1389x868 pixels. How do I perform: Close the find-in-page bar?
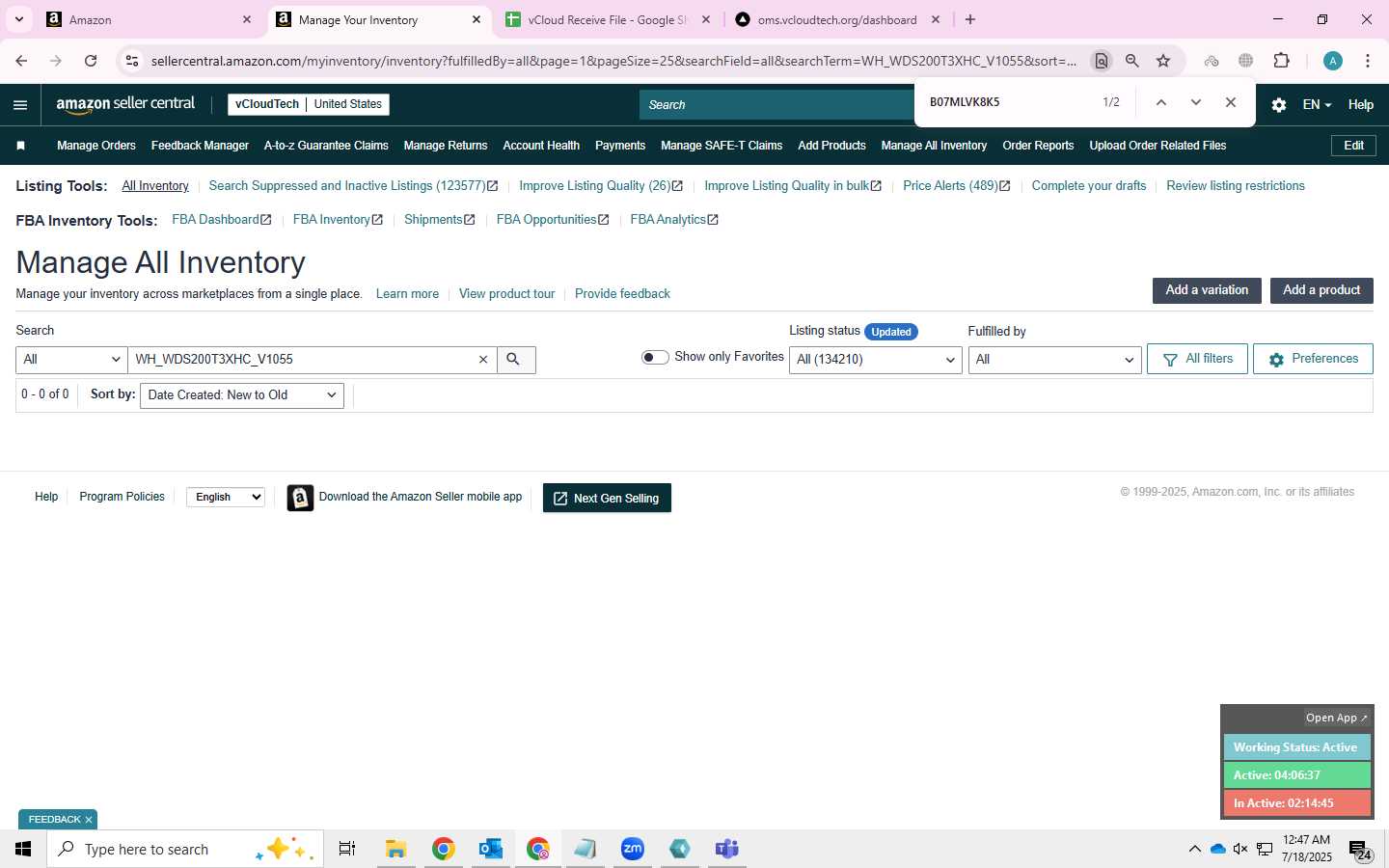tap(1231, 102)
